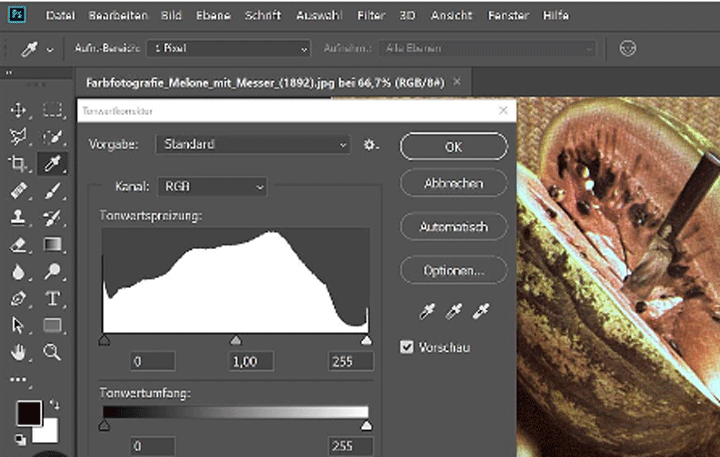720x457 pixels.
Task: Open the Ansicht menu
Action: click(451, 16)
